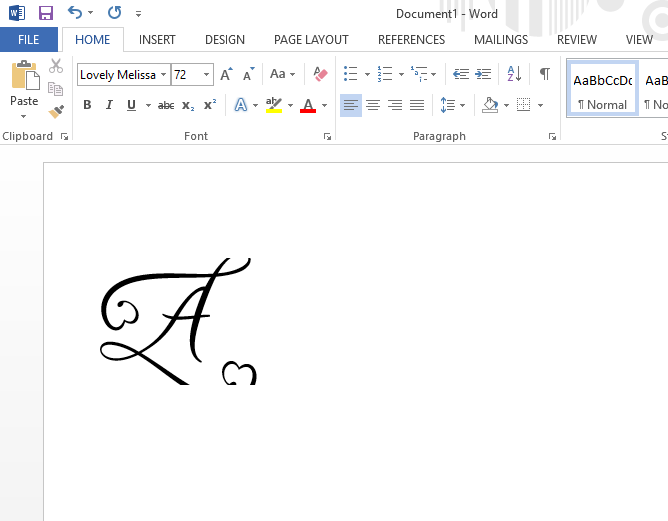Open the Shading color dropdown arrow

point(506,105)
